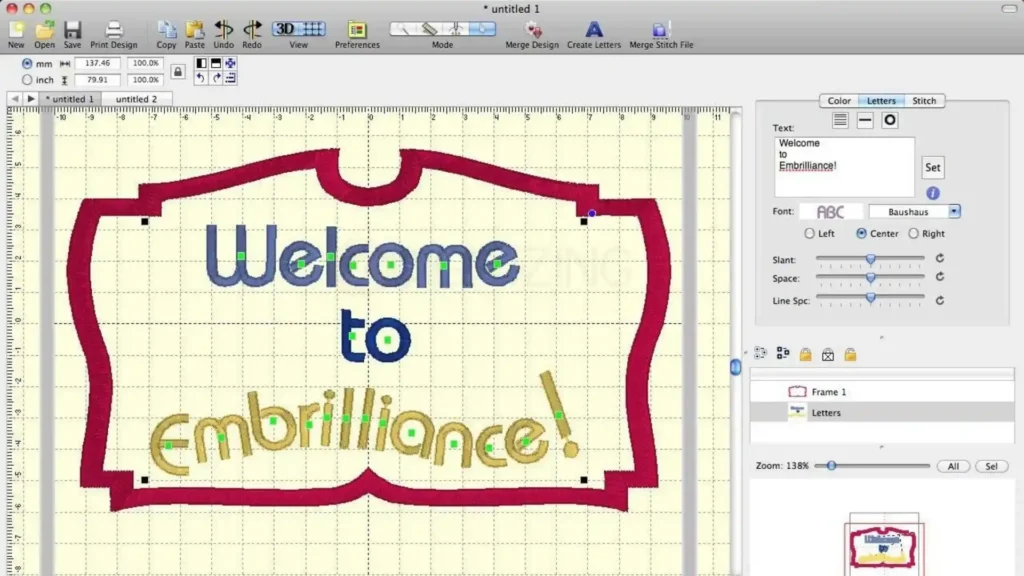The image size is (1024, 576).
Task: Toggle the aspect ratio lock
Action: coord(178,71)
